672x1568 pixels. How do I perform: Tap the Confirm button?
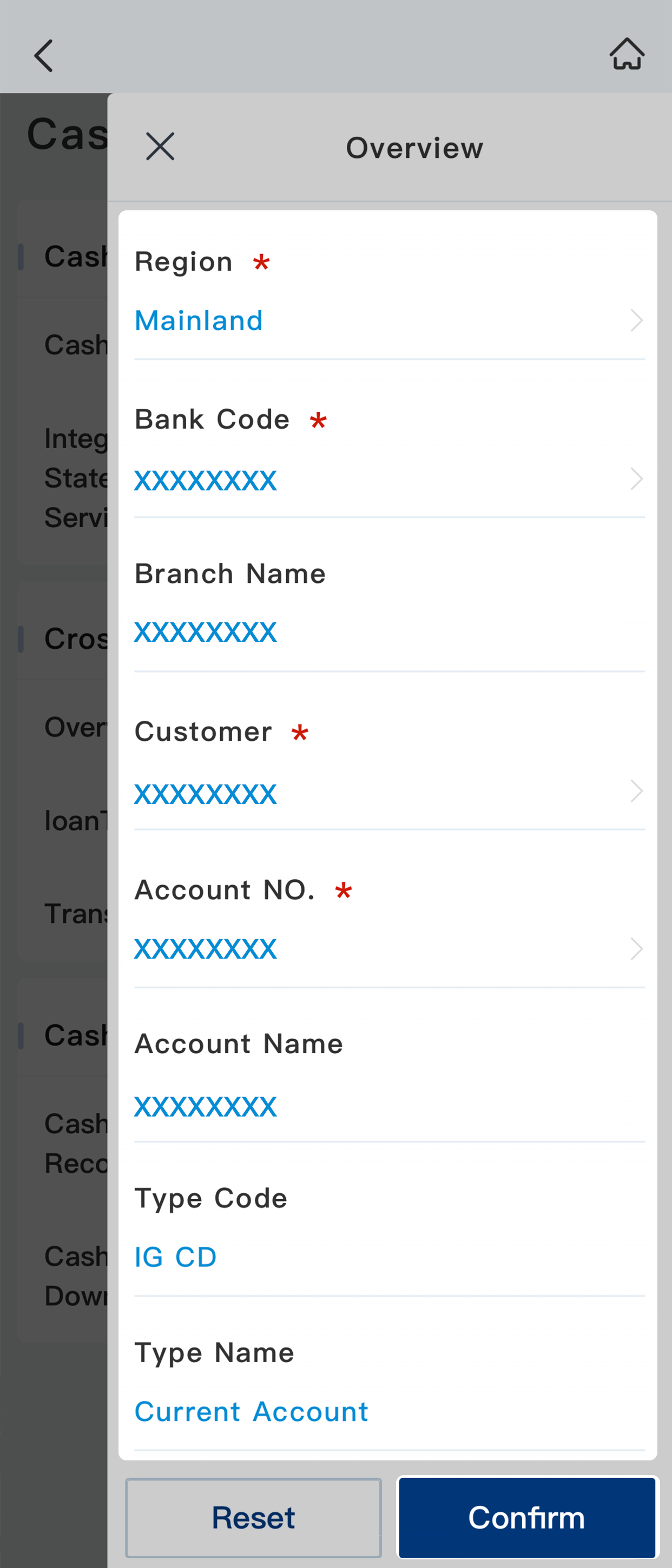pos(527,1518)
